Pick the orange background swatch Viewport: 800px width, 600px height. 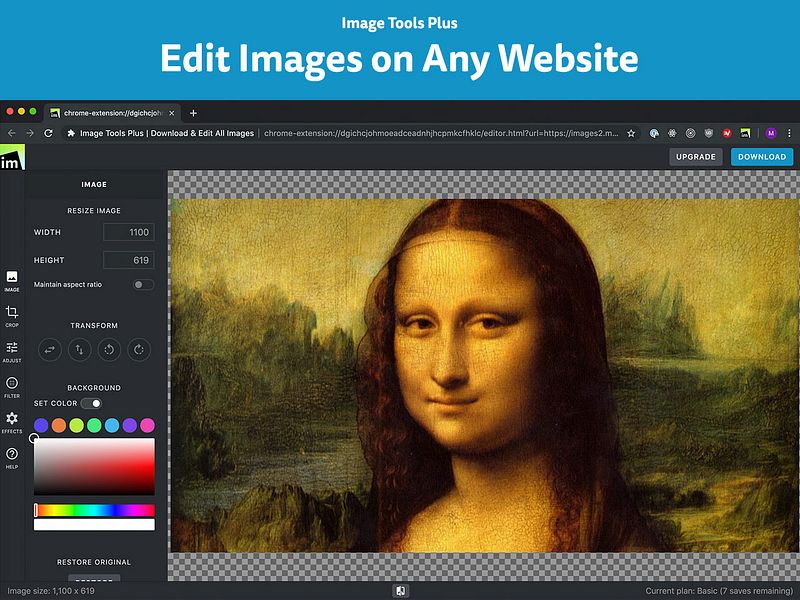point(59,425)
